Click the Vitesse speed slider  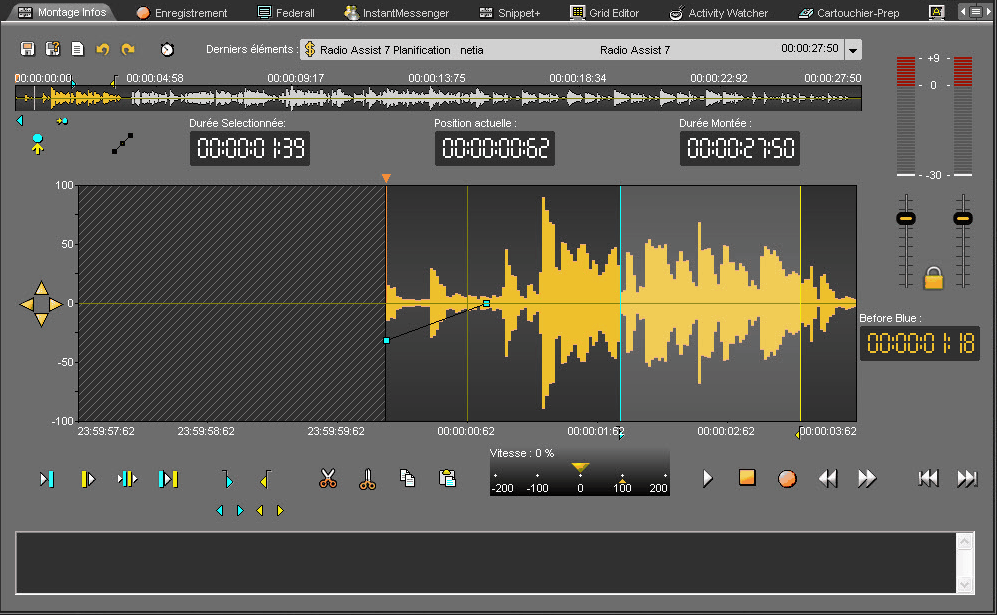pos(580,473)
